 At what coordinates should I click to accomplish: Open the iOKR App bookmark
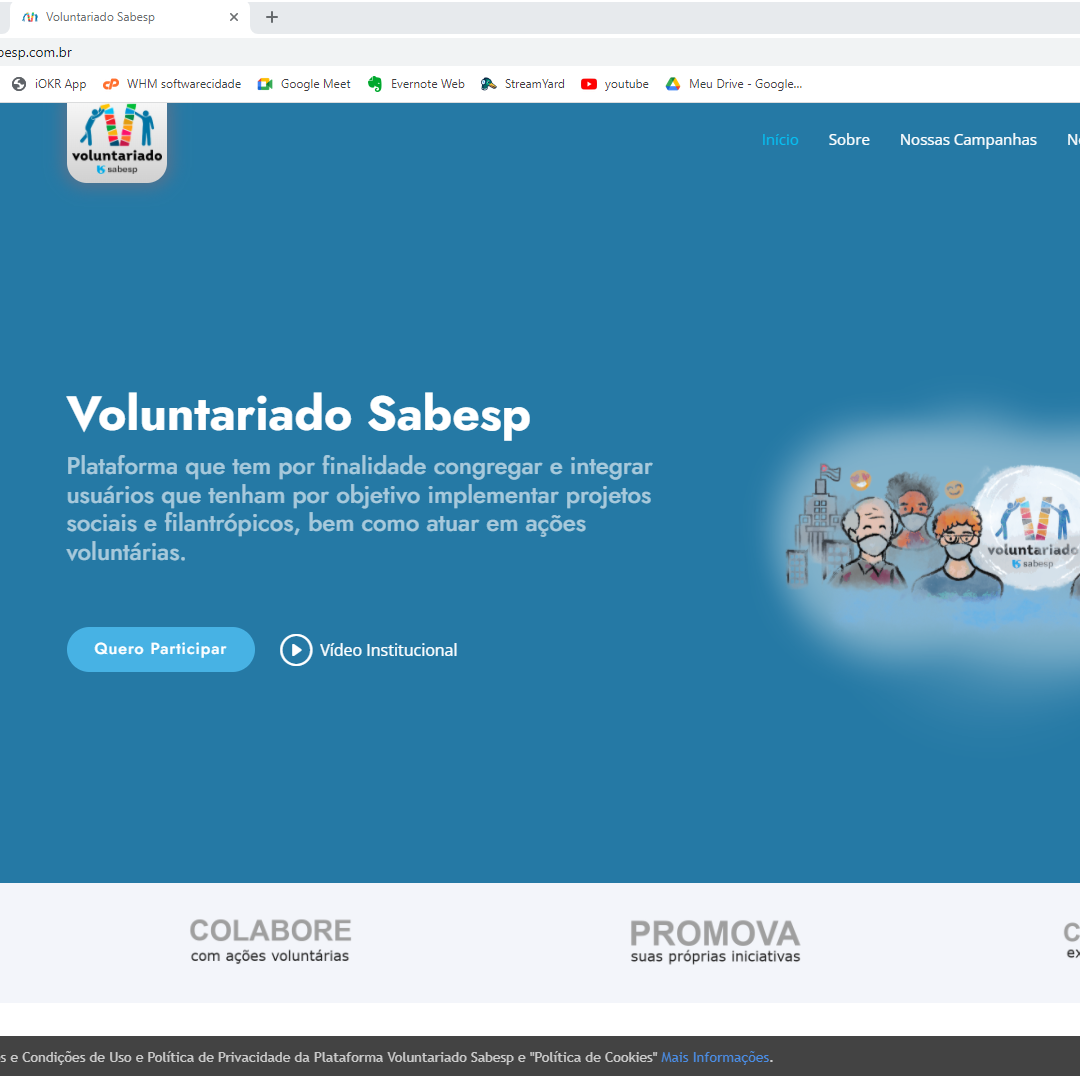click(49, 84)
